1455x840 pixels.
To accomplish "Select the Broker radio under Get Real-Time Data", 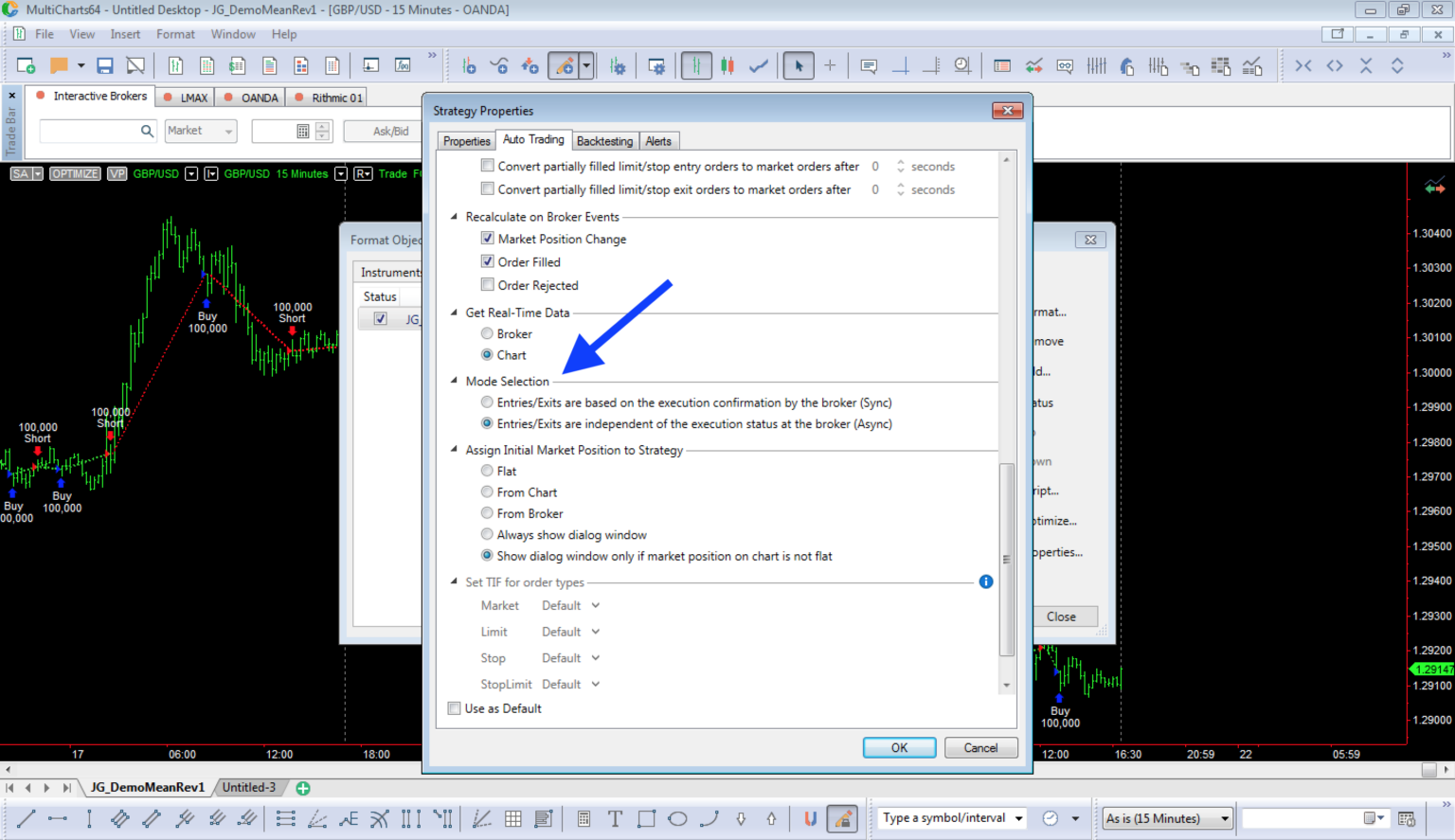I will coord(487,333).
